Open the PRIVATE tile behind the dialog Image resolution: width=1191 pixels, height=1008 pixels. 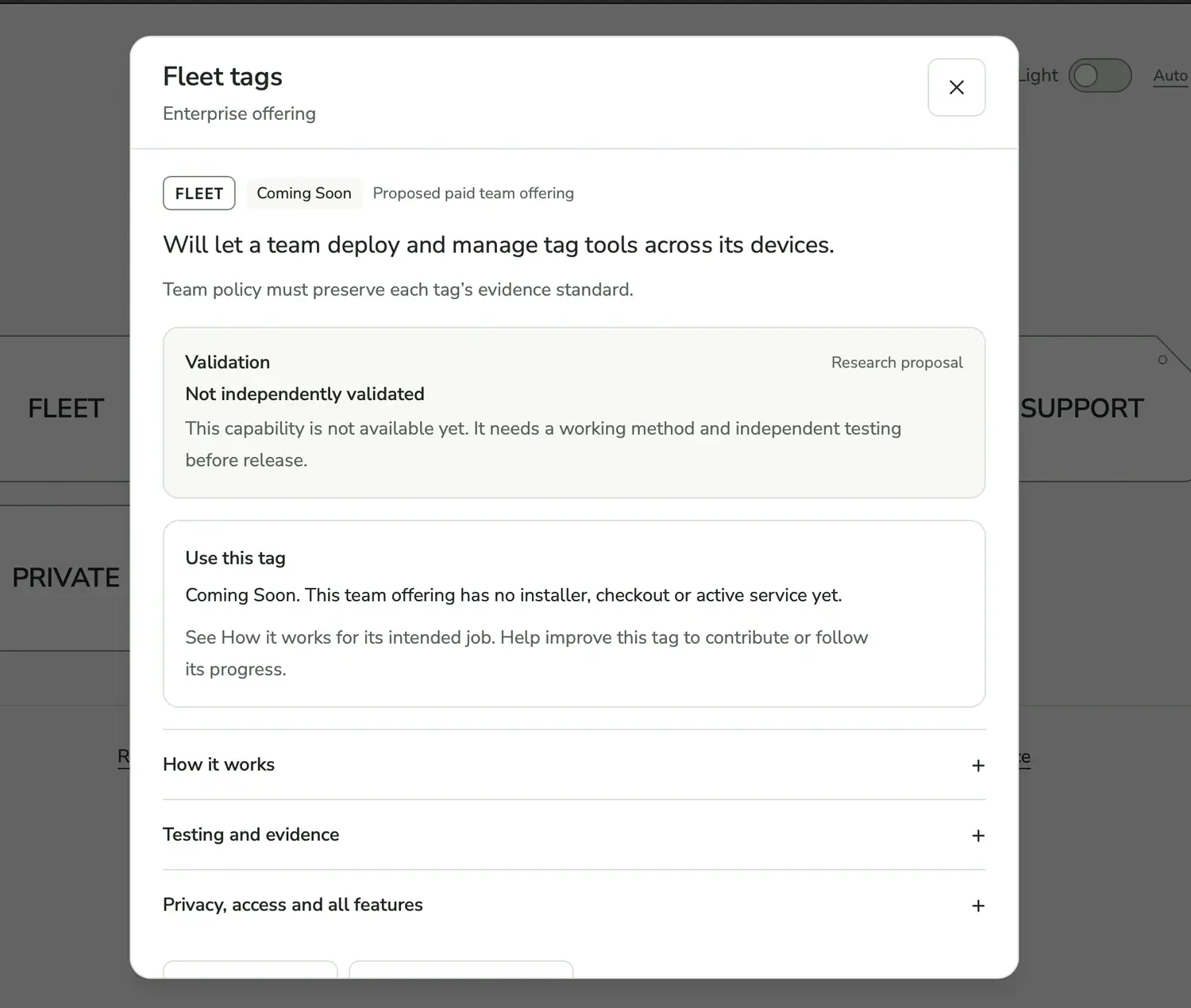click(x=65, y=577)
